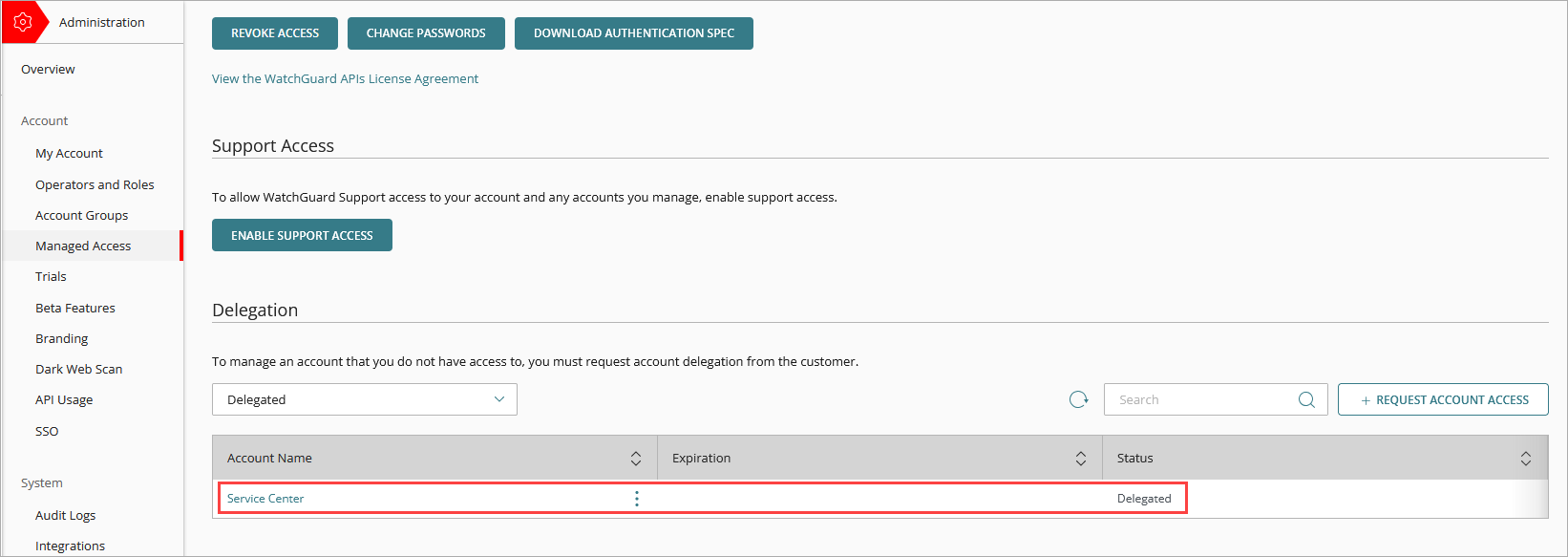Click the Revoke Access button
Screen dimensions: 1568x557
(275, 33)
